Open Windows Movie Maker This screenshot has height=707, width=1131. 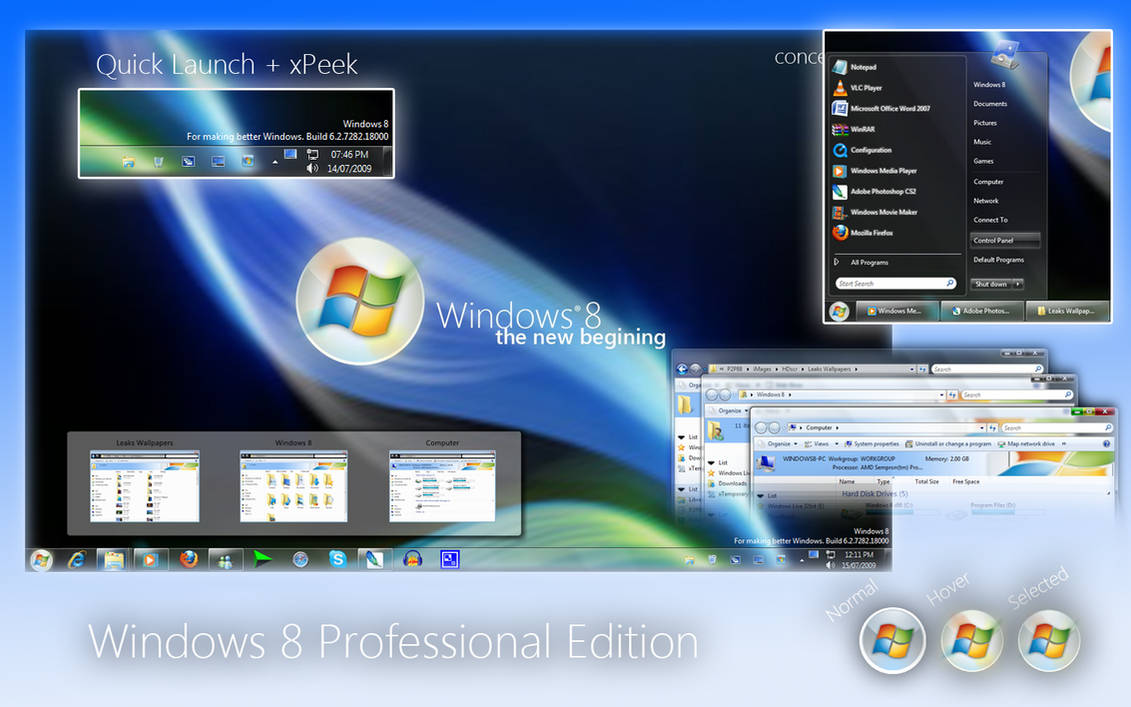pos(882,211)
